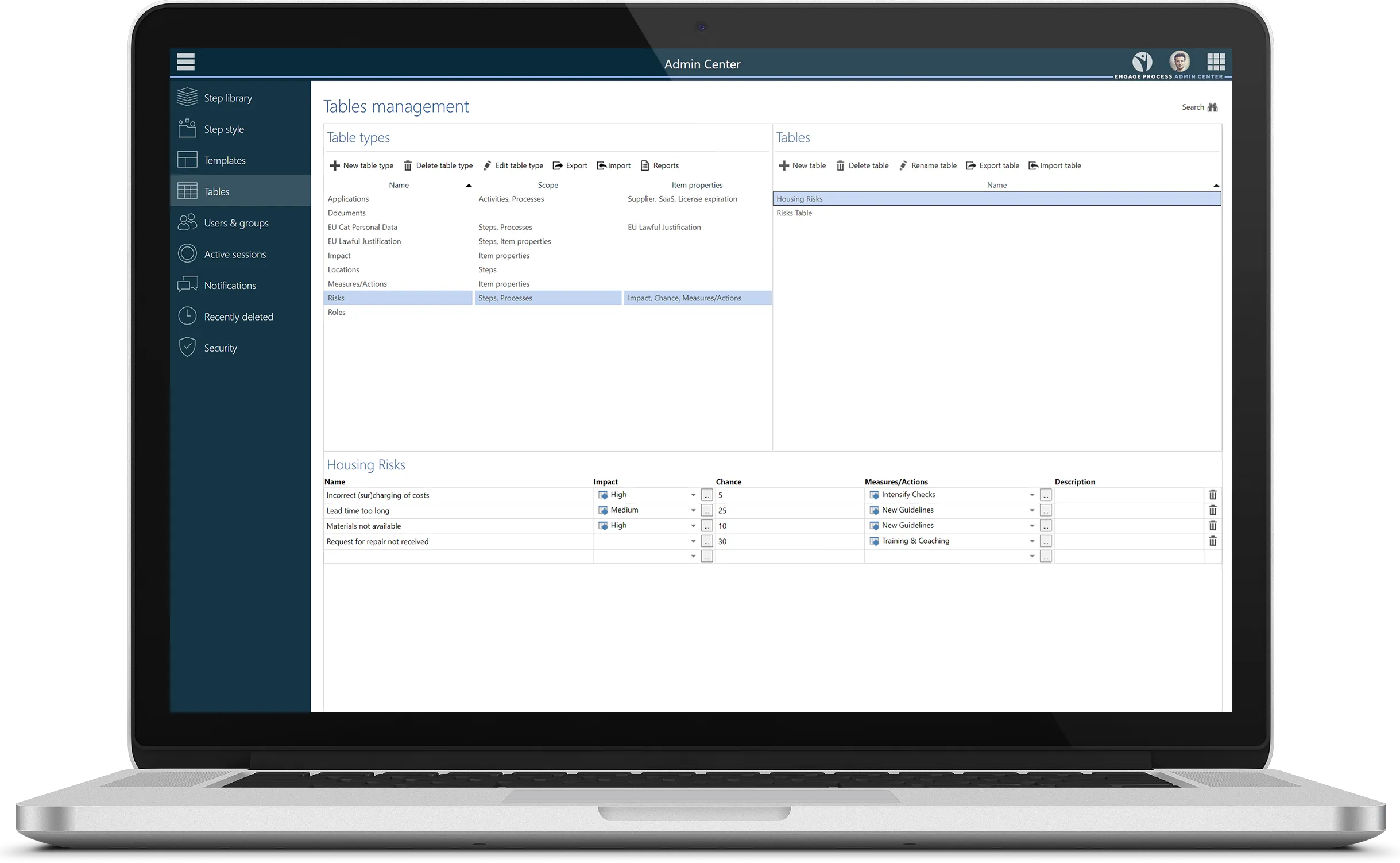
Task: Open the hamburger menu icon
Action: click(x=185, y=61)
